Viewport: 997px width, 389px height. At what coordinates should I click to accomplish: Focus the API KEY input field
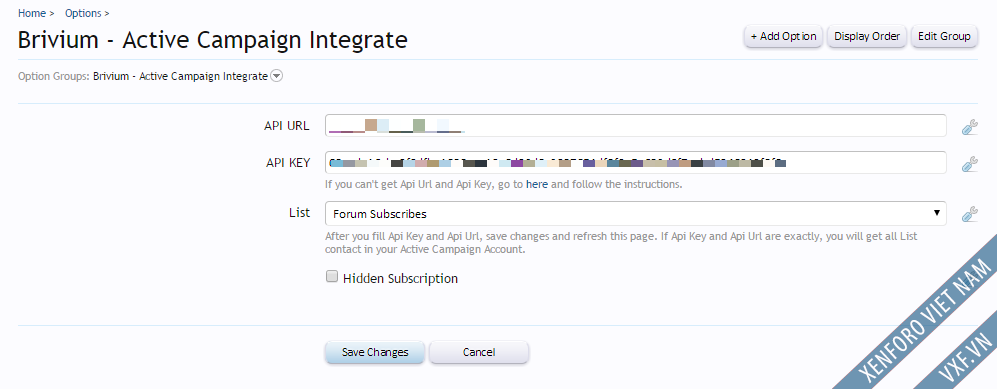pos(635,163)
